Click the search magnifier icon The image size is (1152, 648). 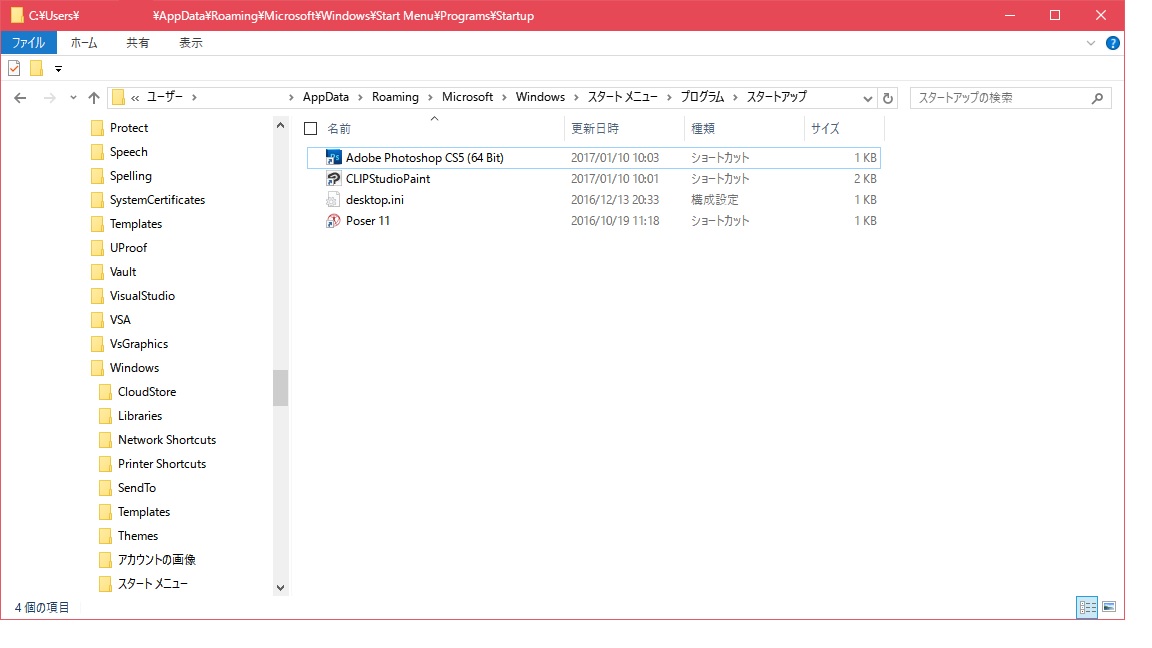click(1097, 98)
